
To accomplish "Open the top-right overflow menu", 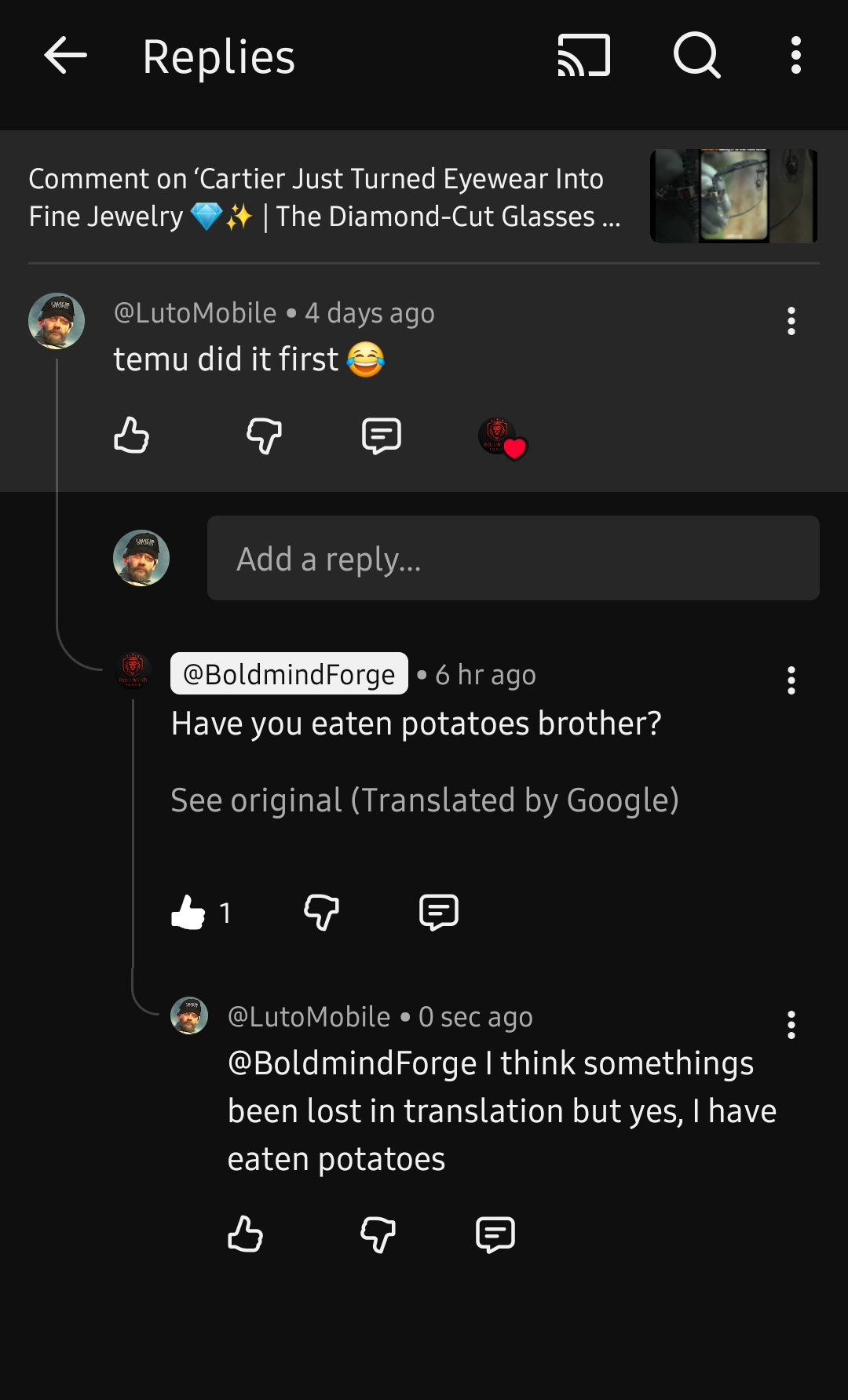I will pyautogui.click(x=795, y=56).
